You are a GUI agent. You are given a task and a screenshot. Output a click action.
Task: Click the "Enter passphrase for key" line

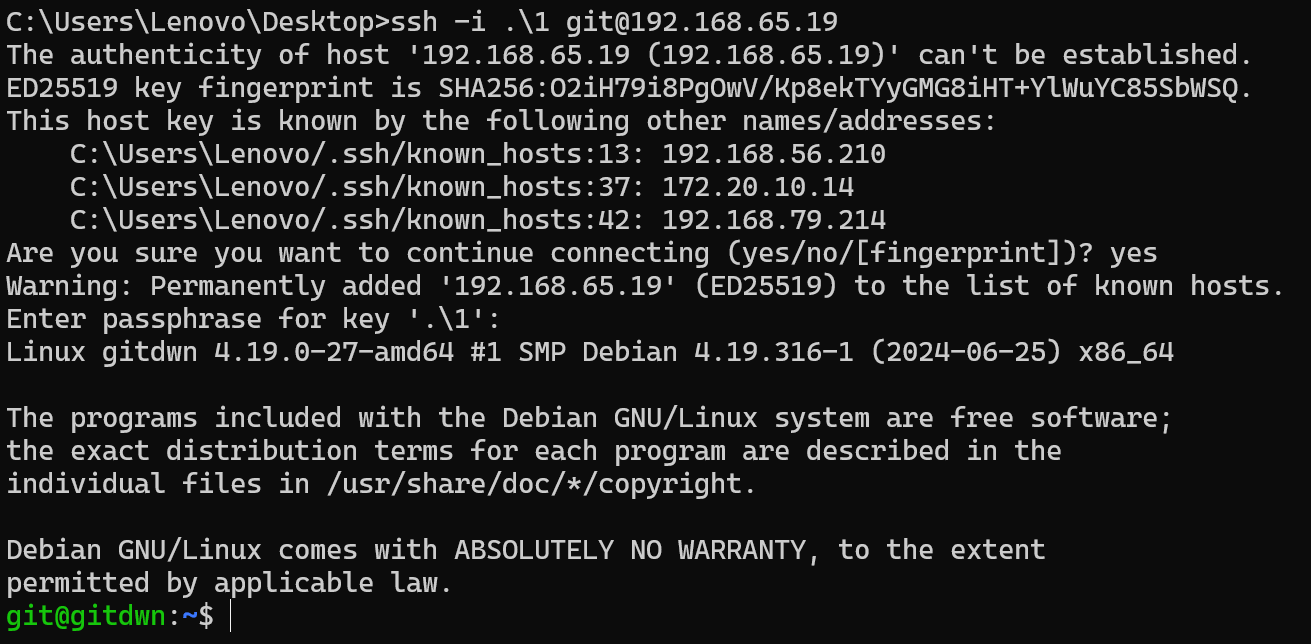click(x=252, y=319)
